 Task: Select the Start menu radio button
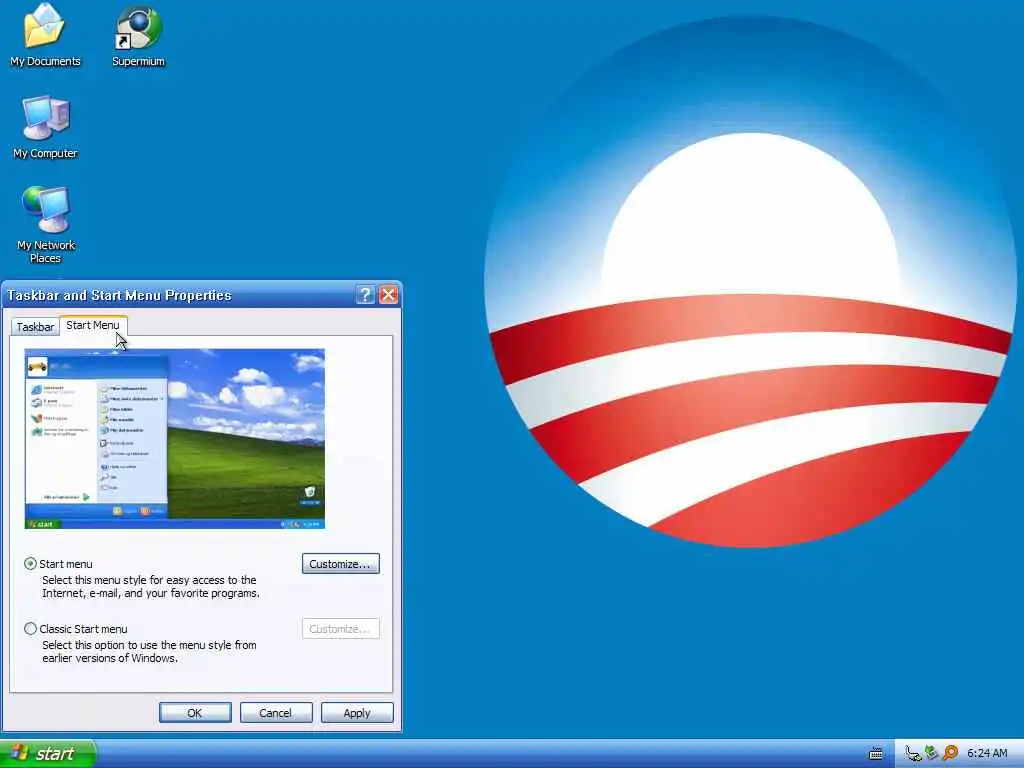click(30, 564)
